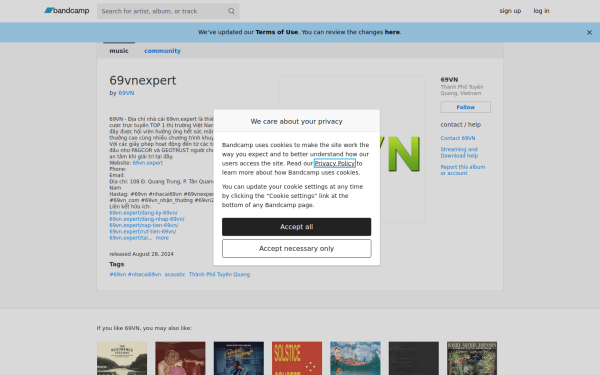The width and height of the screenshot is (600, 375).
Task: Click the 69VN artist name in the sidebar
Action: 449,80
